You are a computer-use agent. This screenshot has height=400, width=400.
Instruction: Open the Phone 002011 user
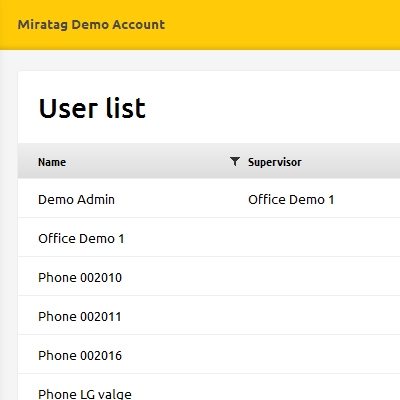80,317
